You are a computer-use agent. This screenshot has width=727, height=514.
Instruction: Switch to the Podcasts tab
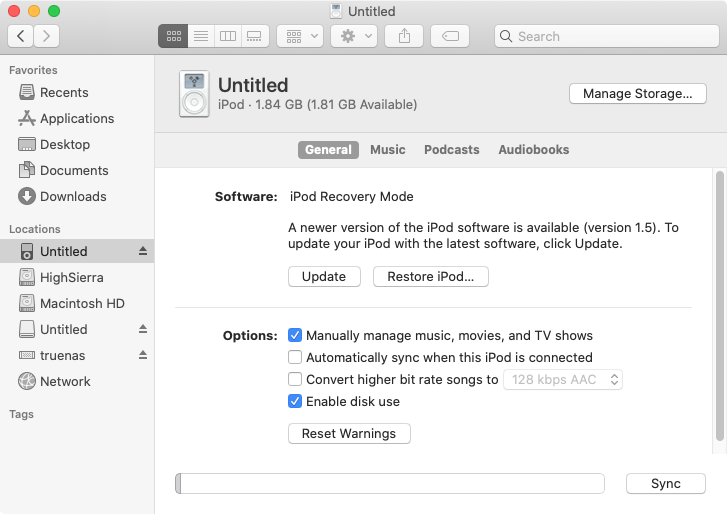(x=452, y=150)
